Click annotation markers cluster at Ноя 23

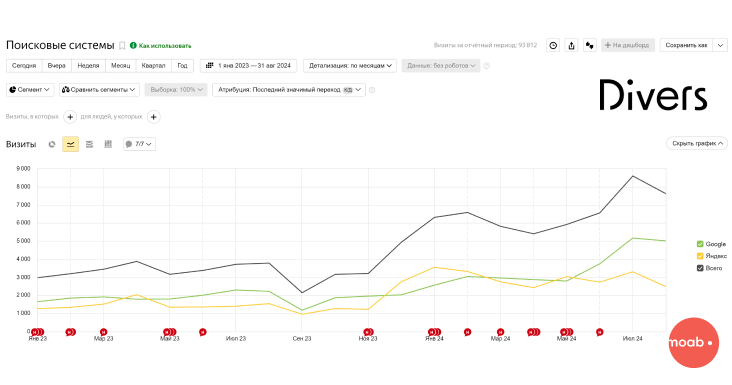coord(368,332)
